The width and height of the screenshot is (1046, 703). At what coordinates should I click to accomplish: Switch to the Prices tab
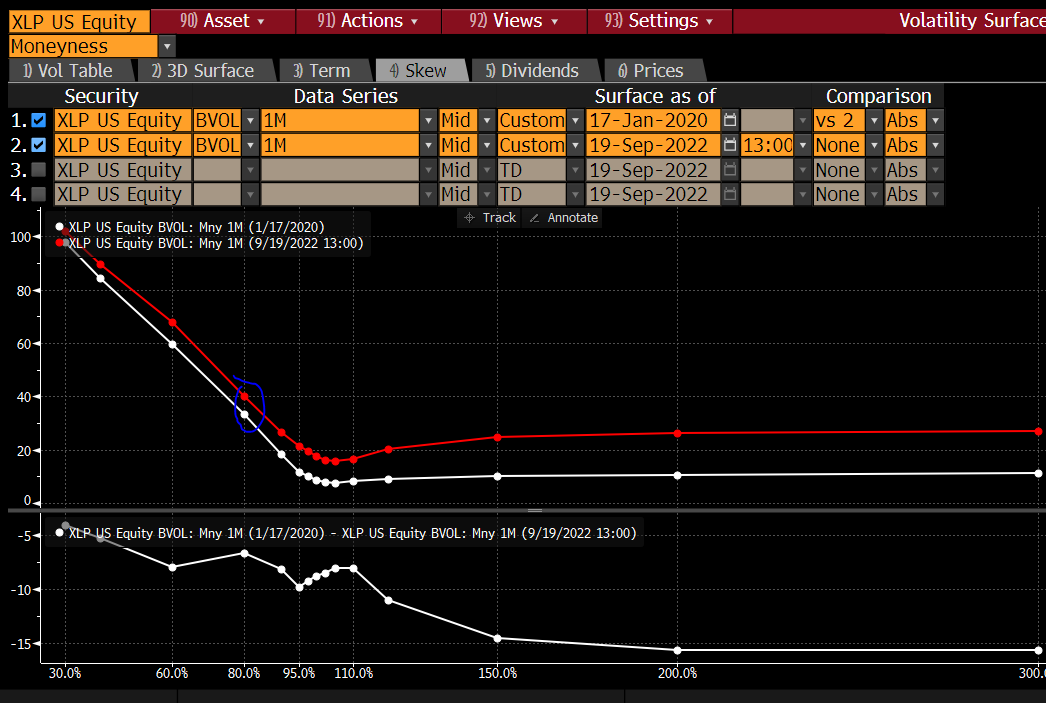coord(652,71)
